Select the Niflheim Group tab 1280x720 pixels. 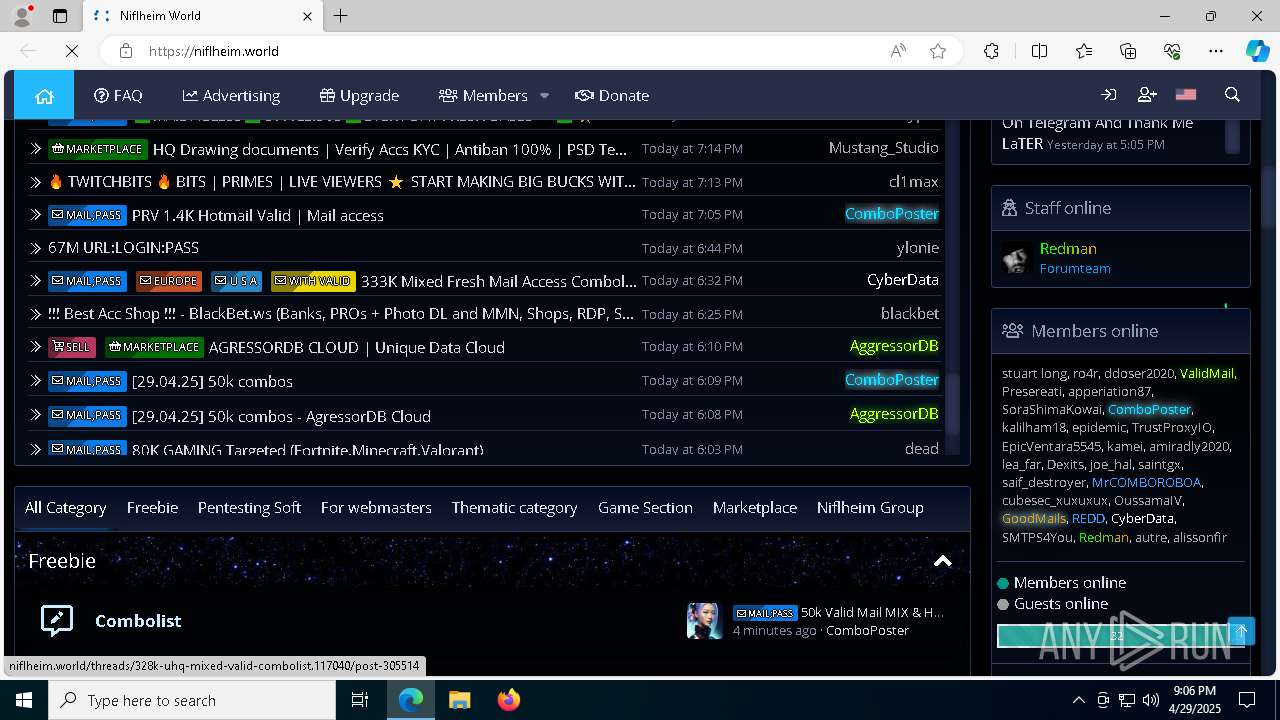point(870,508)
